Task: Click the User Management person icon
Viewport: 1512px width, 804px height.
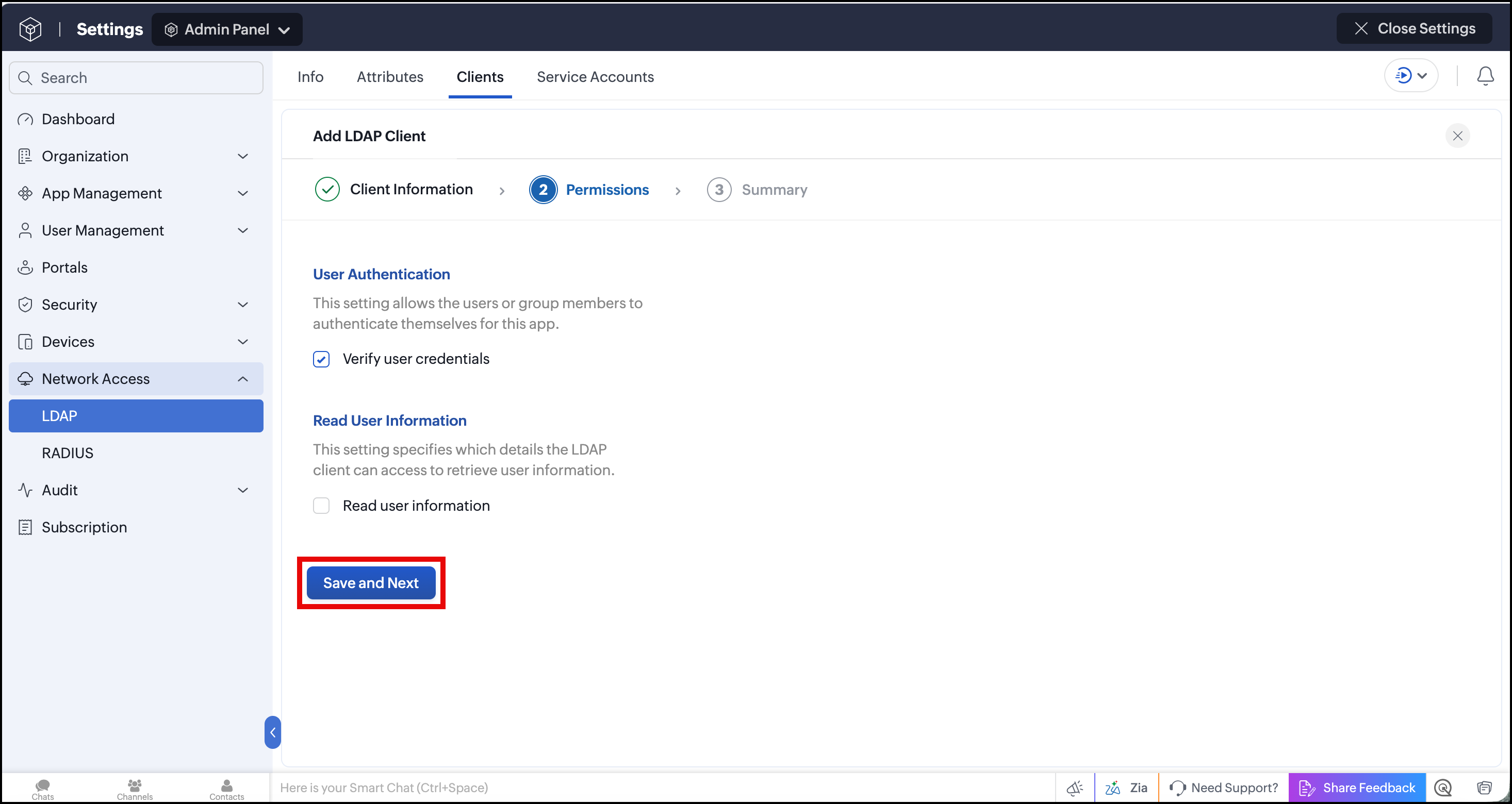Action: pyautogui.click(x=25, y=230)
